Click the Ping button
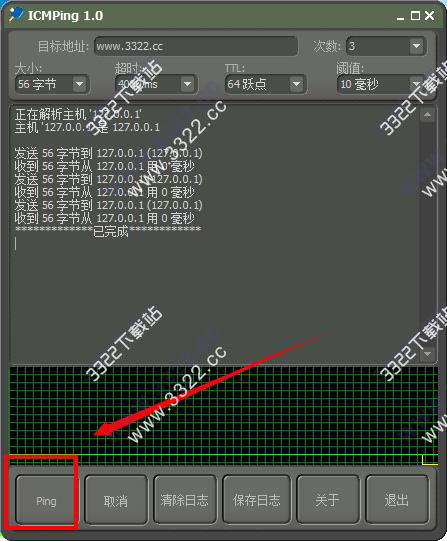Viewport: 447px width, 541px height. tap(46, 499)
